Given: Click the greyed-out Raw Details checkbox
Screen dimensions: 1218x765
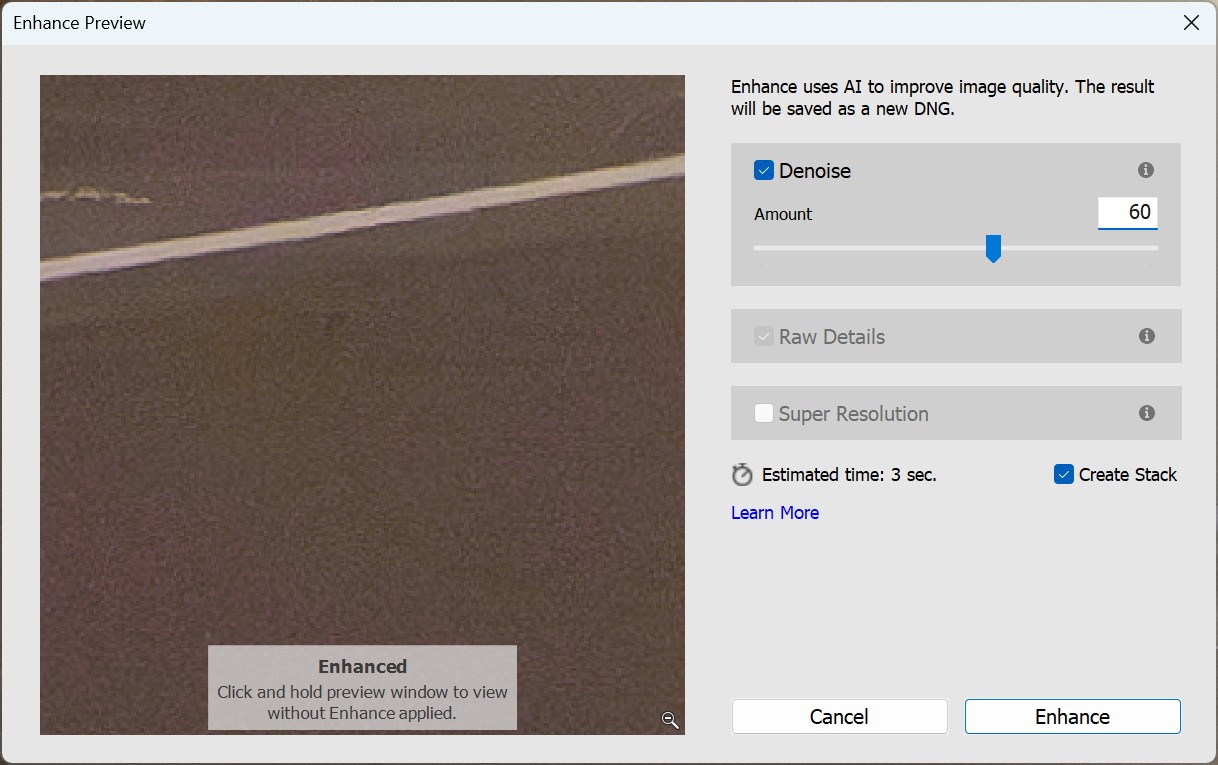Looking at the screenshot, I should pos(764,337).
